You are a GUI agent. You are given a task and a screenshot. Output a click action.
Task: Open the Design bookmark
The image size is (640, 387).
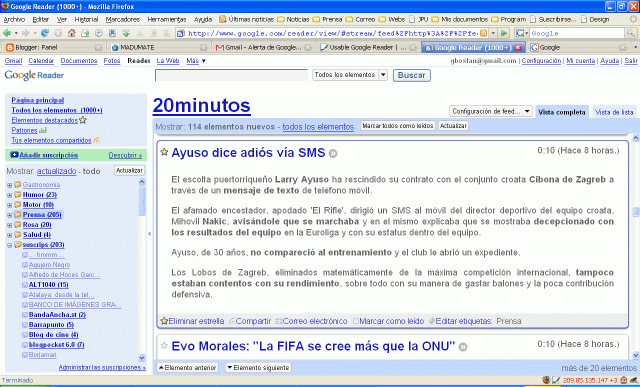pos(595,19)
